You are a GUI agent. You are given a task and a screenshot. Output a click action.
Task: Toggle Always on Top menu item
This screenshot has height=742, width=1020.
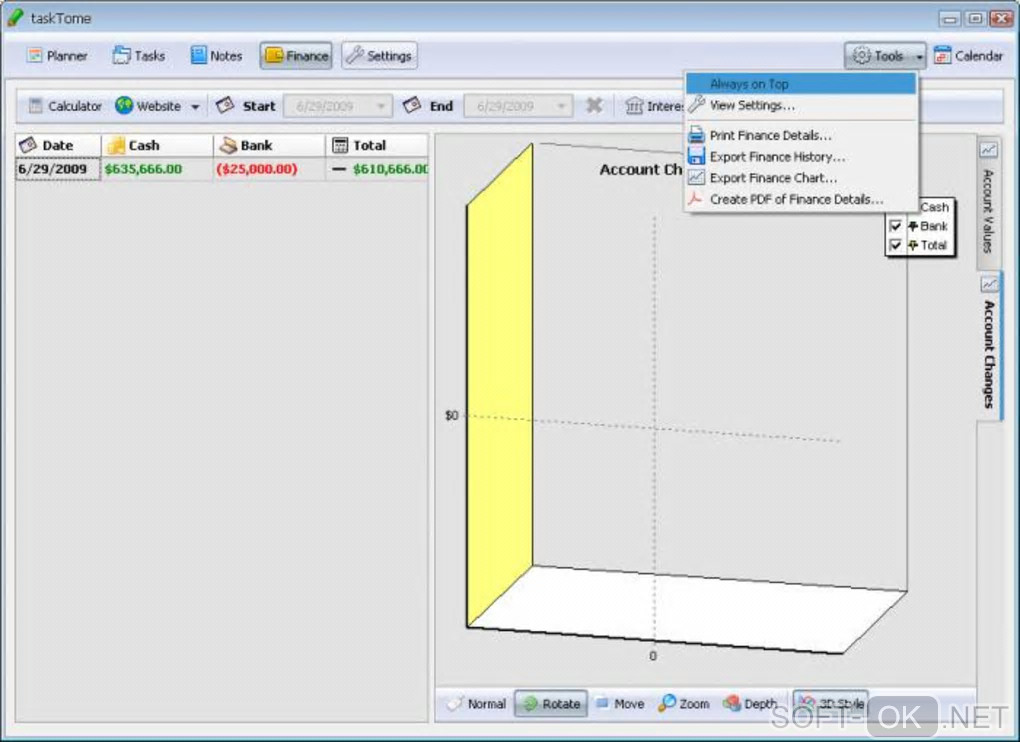[801, 84]
